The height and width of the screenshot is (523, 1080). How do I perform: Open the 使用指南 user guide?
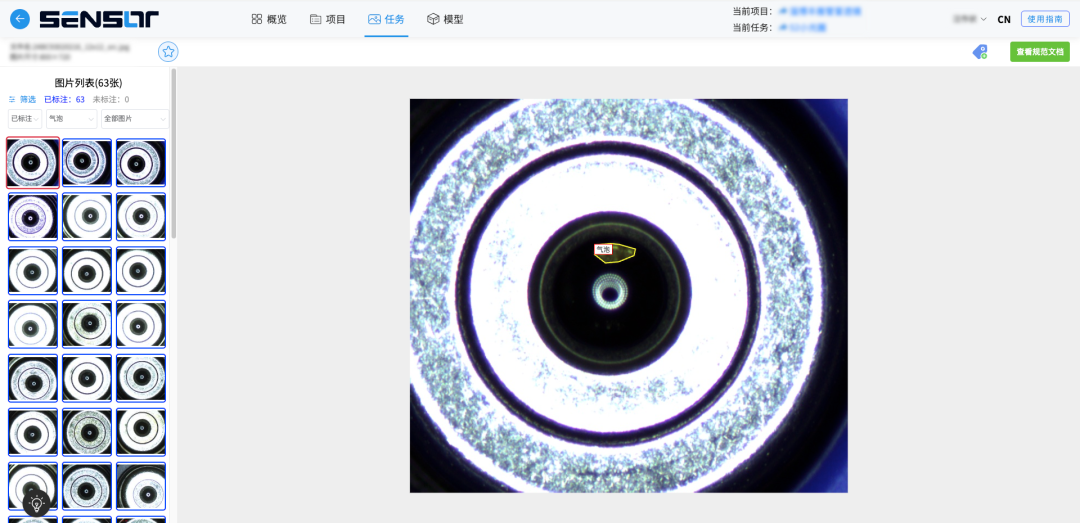coord(1045,19)
